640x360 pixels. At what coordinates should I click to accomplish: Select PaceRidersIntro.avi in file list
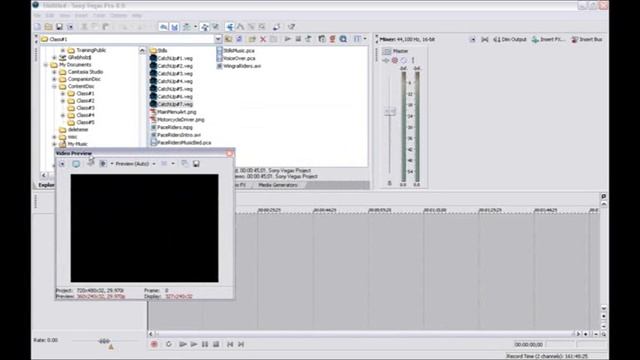tap(179, 135)
